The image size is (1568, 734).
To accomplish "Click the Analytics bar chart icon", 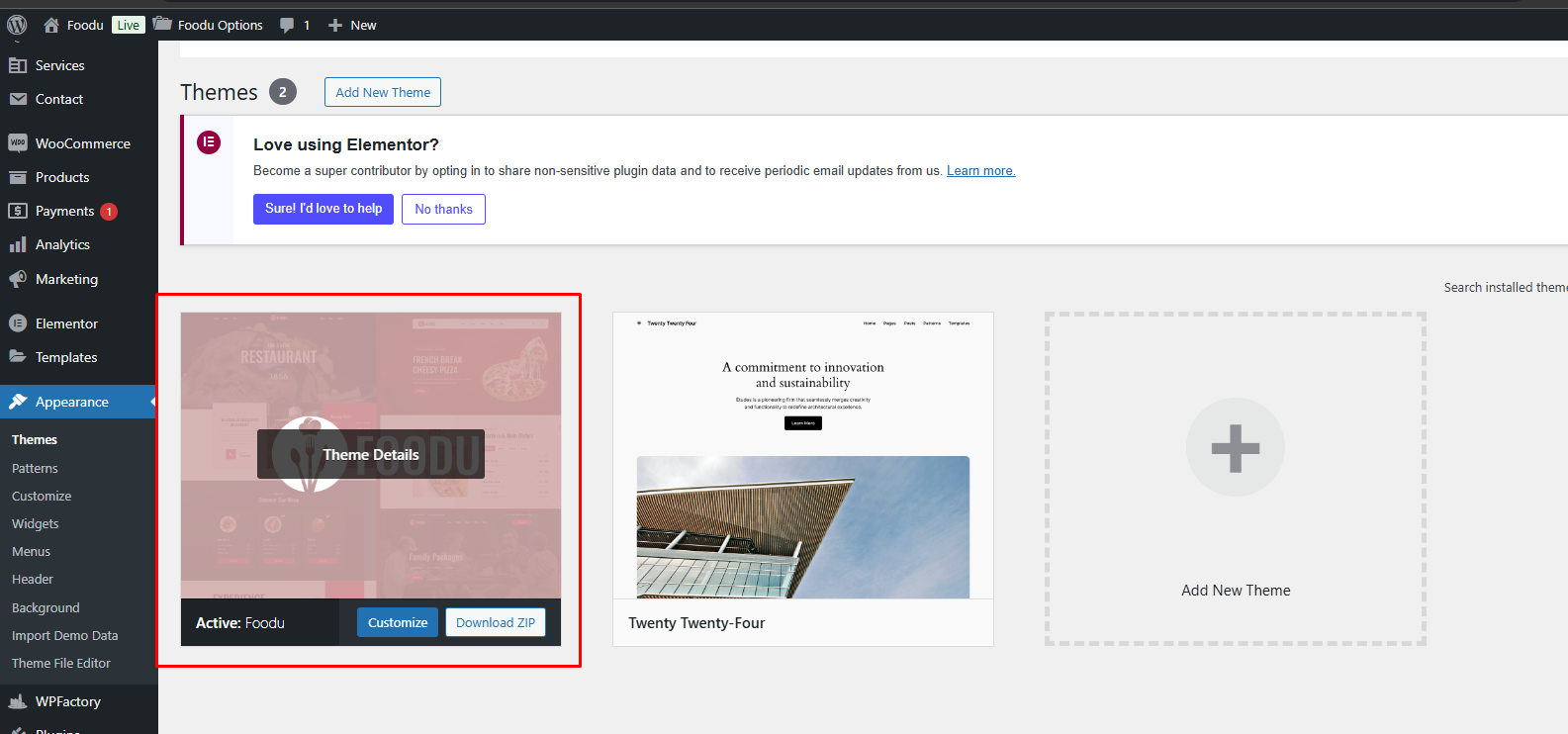I will [x=17, y=244].
